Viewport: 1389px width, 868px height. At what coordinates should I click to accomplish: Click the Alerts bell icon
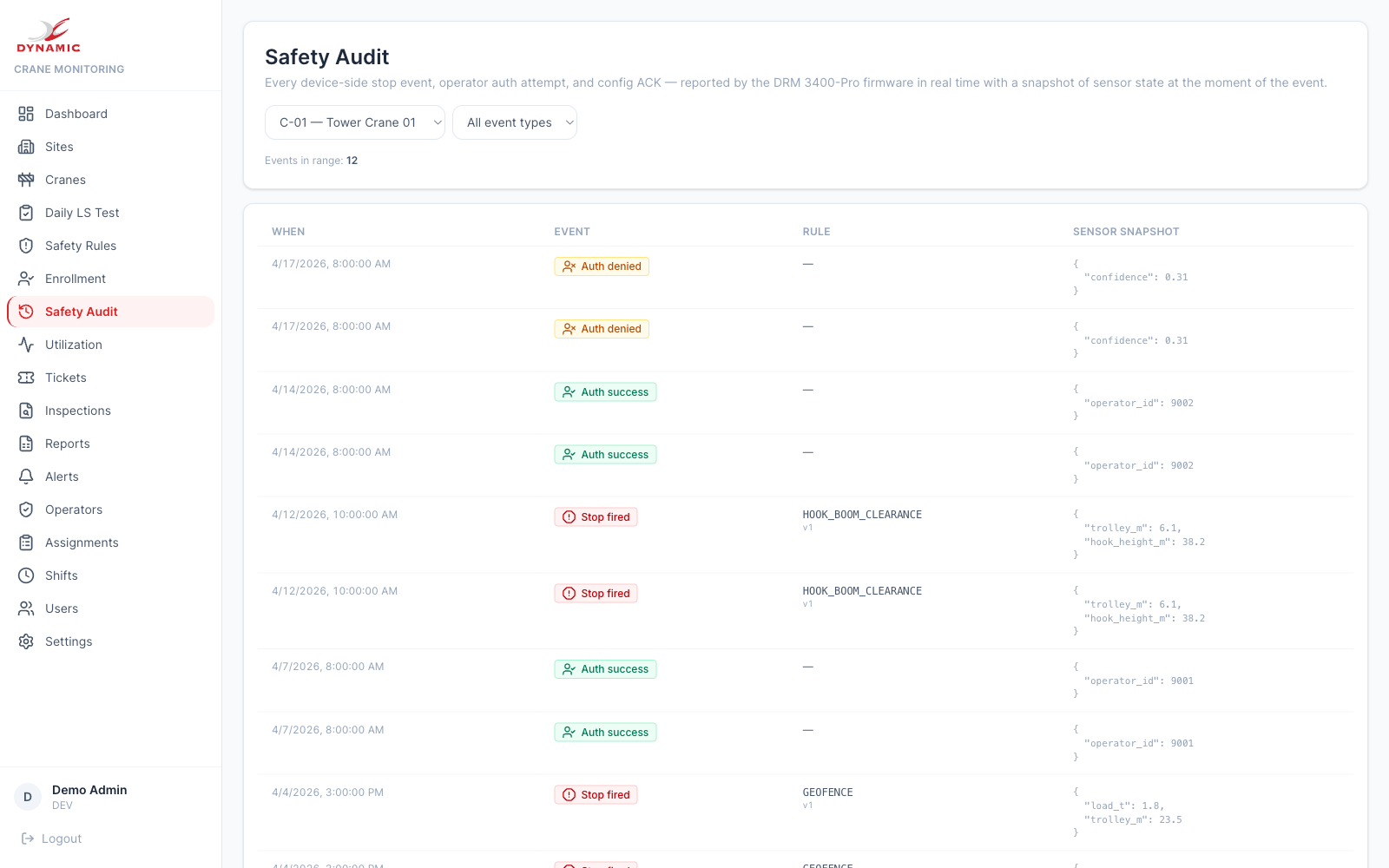(27, 477)
